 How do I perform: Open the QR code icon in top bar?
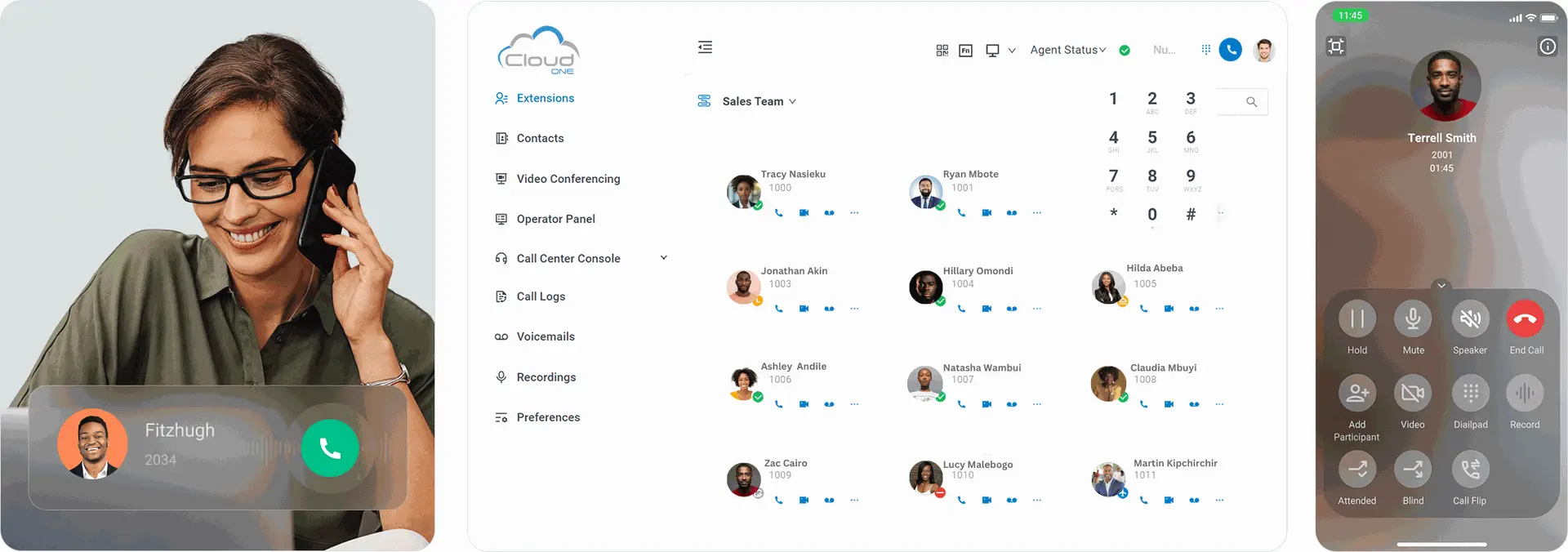(x=942, y=51)
